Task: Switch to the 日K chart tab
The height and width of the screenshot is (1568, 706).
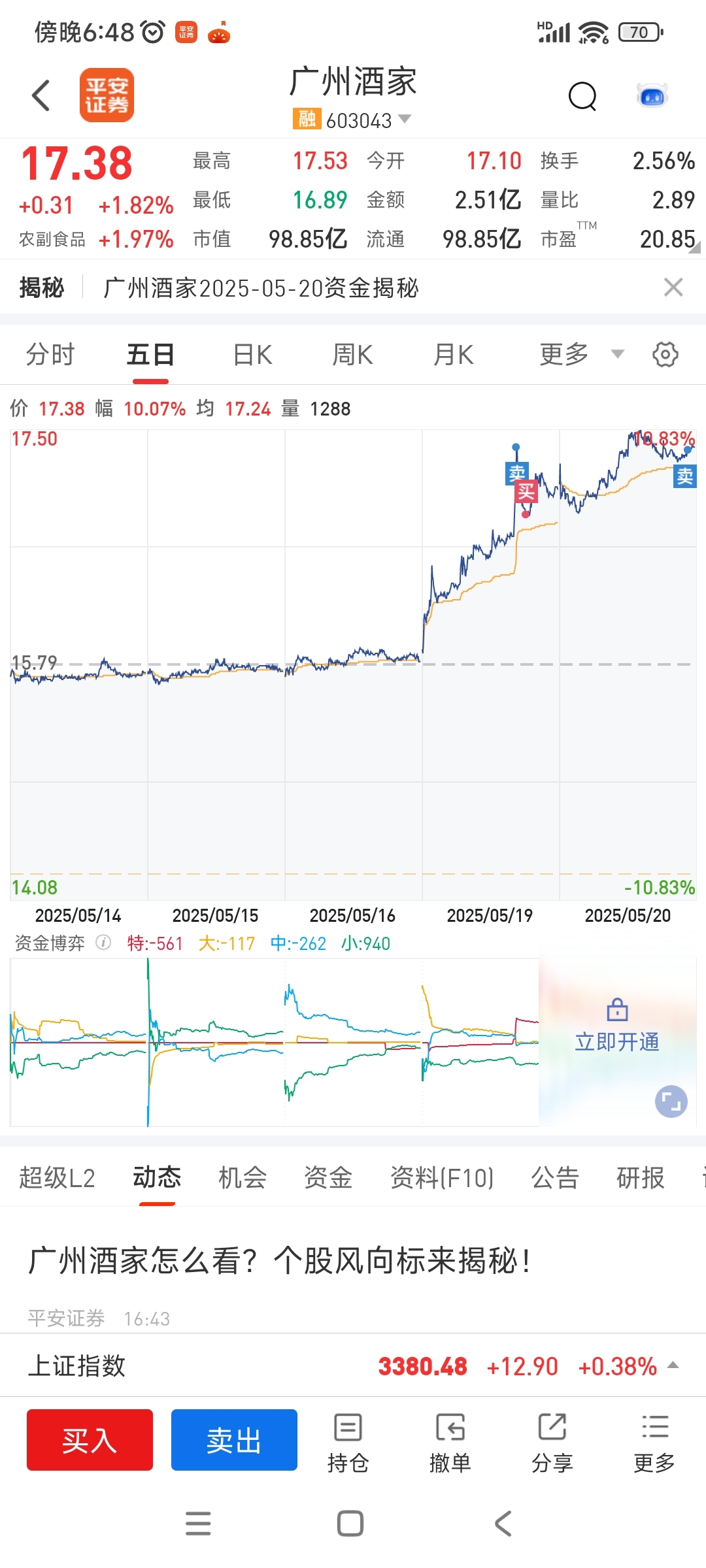Action: coord(252,355)
